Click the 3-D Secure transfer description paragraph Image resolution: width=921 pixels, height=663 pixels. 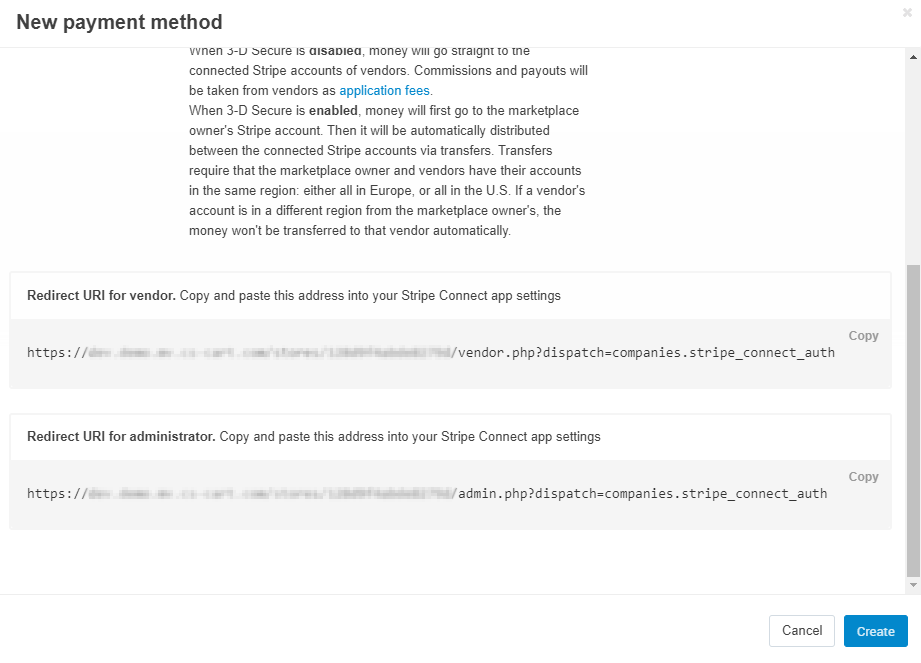point(387,170)
